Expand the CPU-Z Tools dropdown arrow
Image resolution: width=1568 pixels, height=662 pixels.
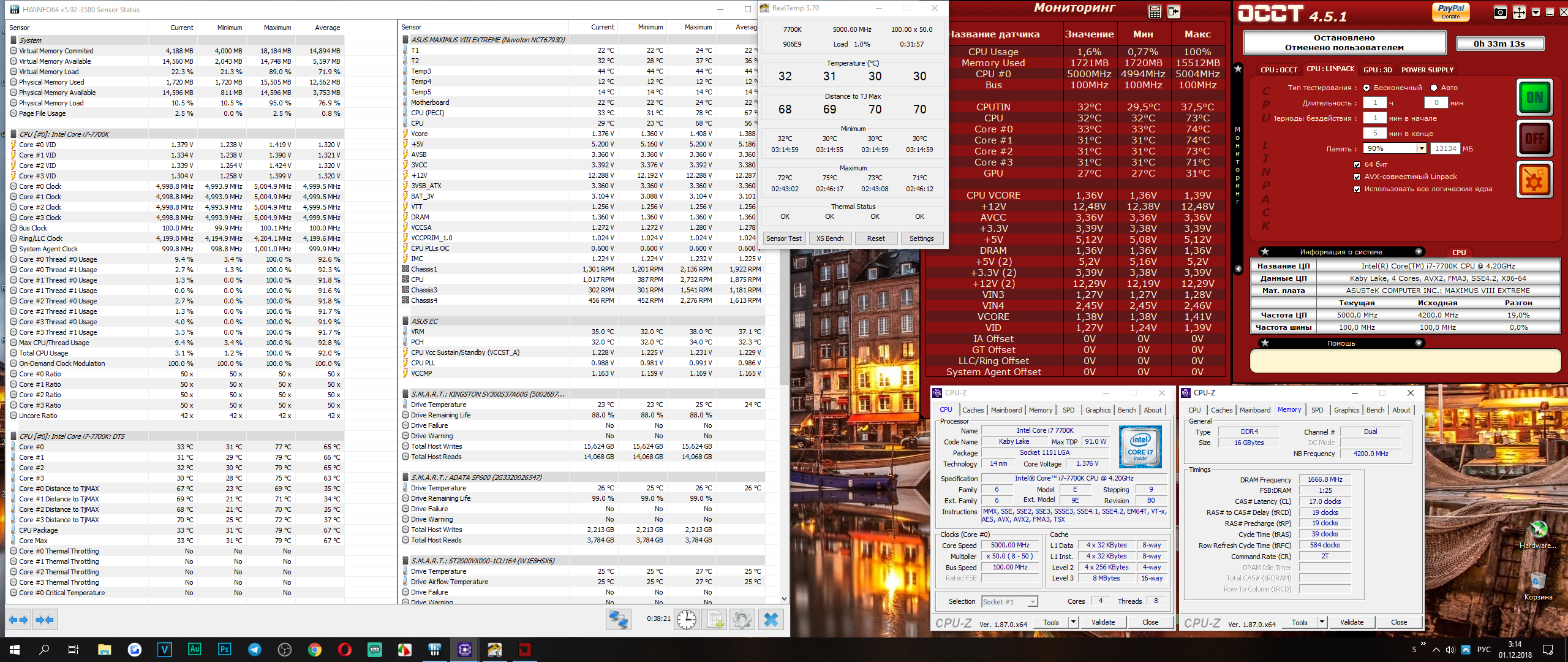pos(1073,622)
